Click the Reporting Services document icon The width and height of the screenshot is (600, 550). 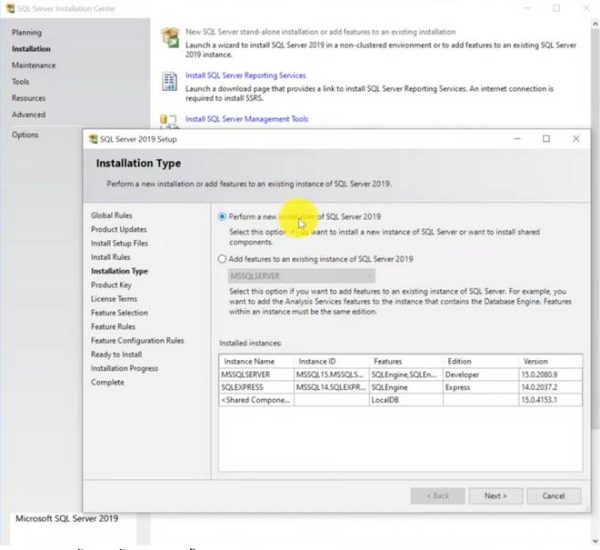[169, 81]
